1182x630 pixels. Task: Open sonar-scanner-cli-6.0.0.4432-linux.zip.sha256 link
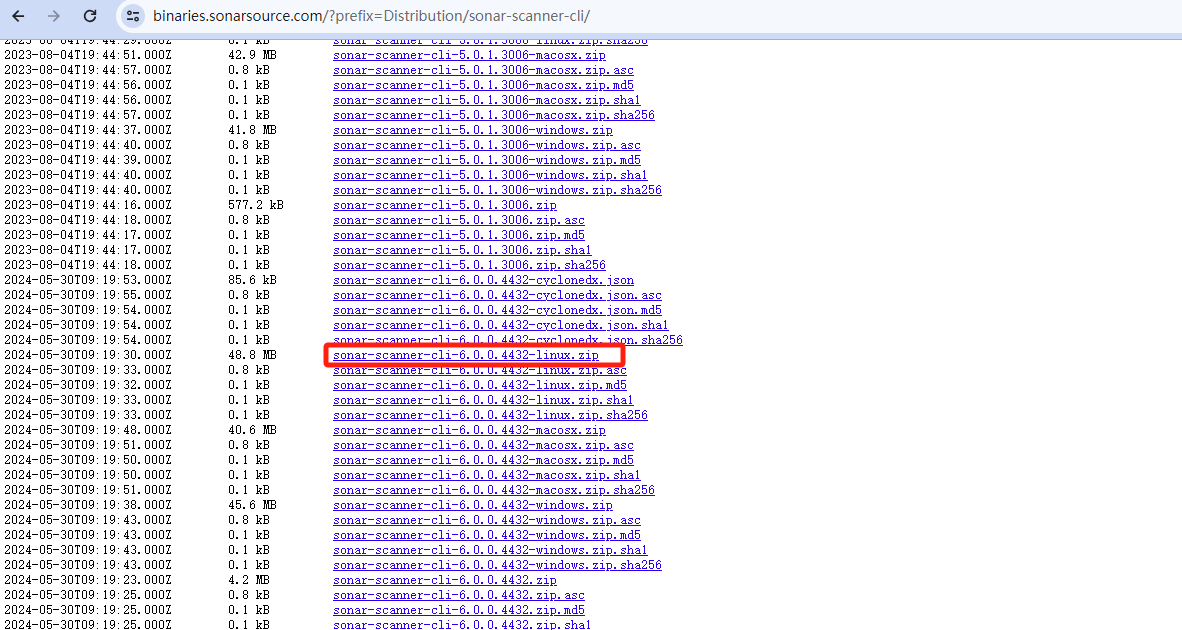tap(491, 415)
